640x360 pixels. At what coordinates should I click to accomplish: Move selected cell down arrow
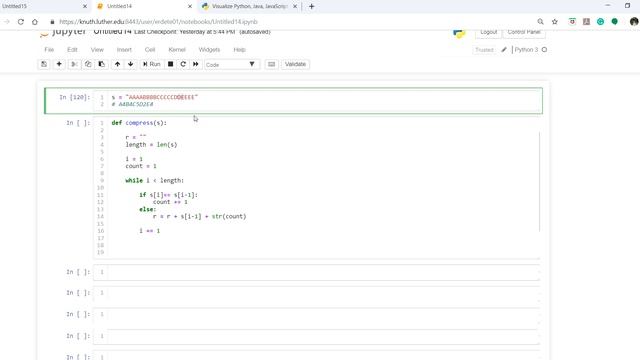point(131,64)
